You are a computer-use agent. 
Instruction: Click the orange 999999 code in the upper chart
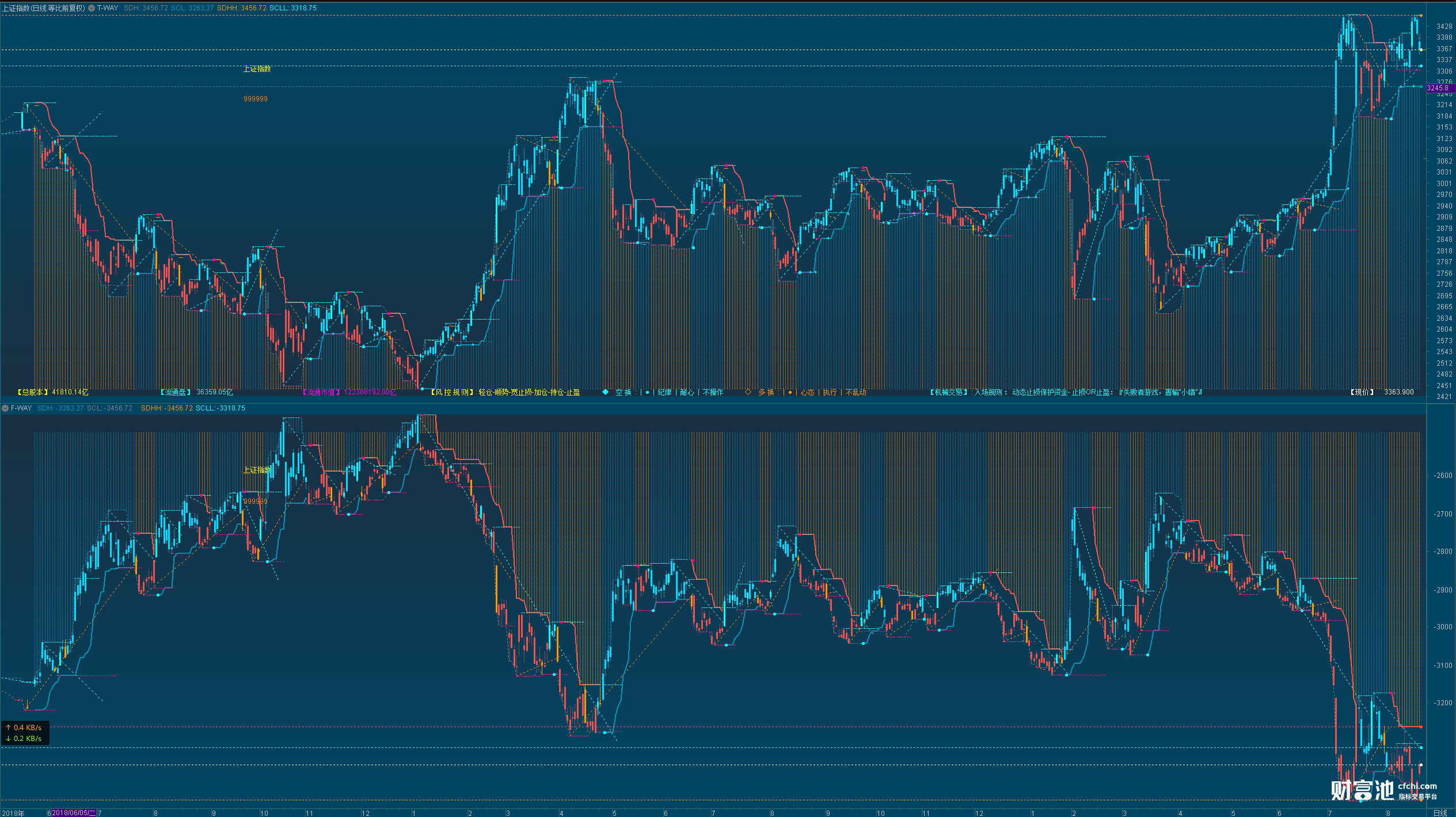(x=255, y=99)
